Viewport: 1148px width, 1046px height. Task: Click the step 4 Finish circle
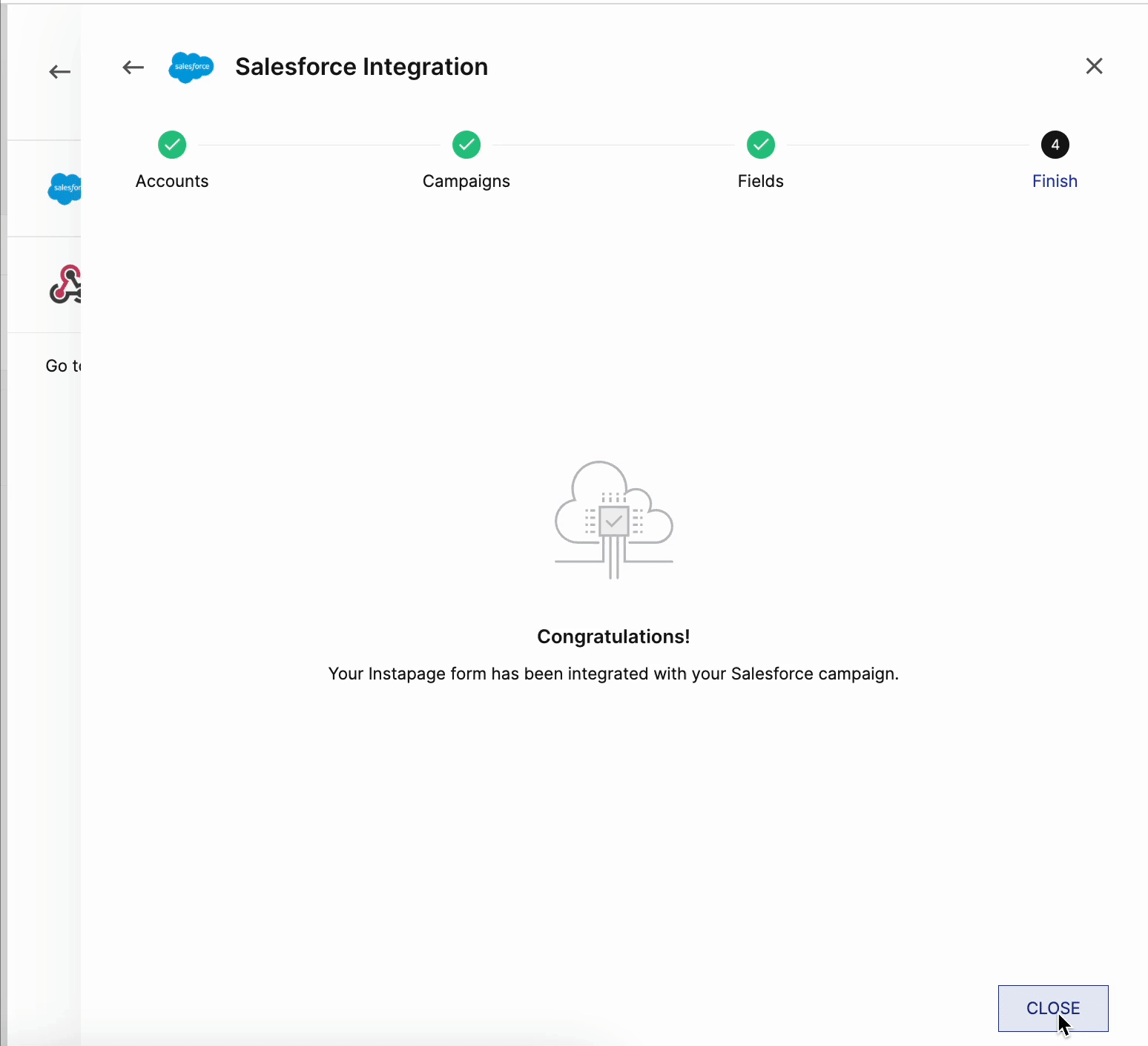1055,145
